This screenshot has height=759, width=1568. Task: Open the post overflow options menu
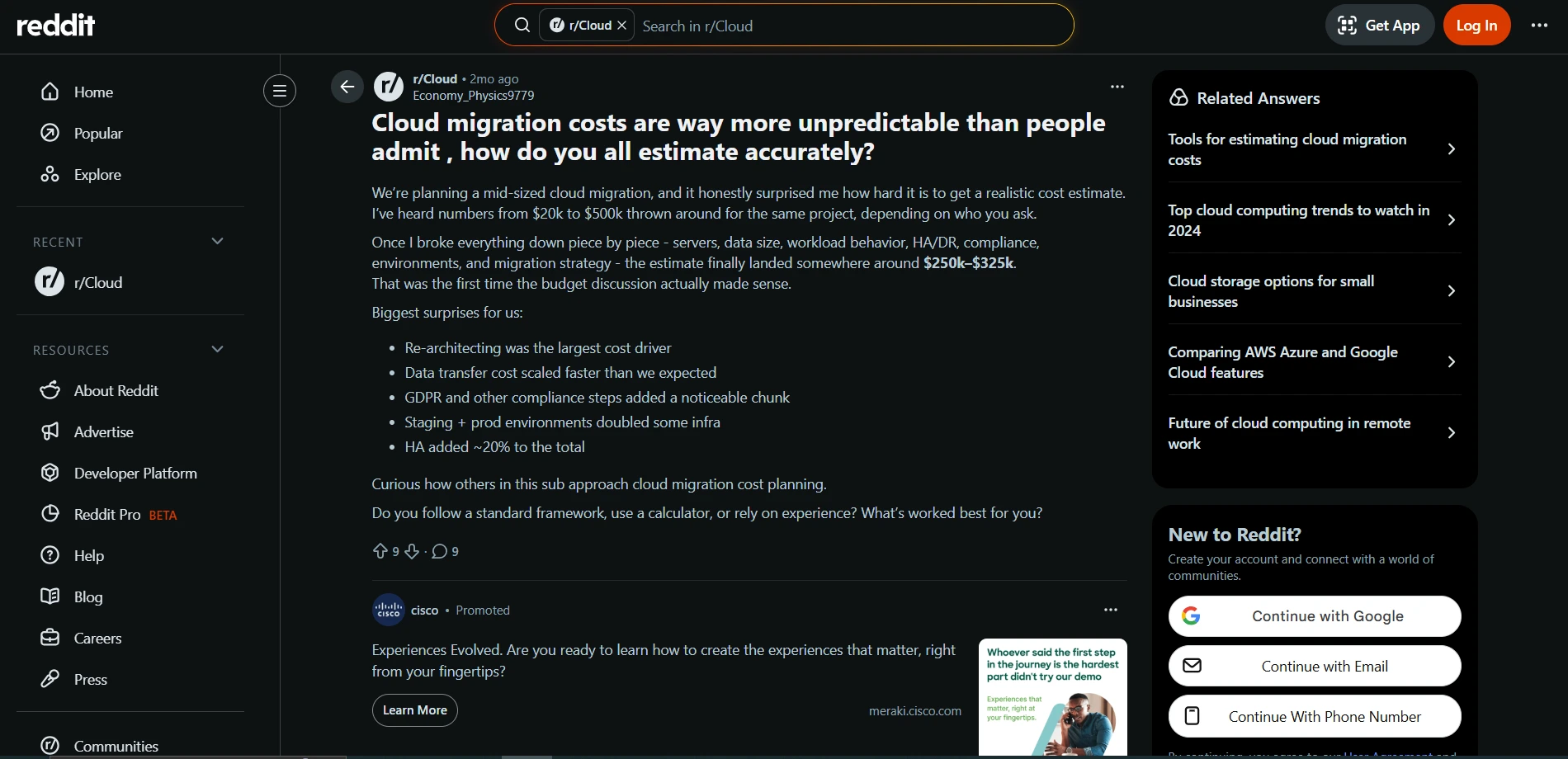(x=1116, y=86)
